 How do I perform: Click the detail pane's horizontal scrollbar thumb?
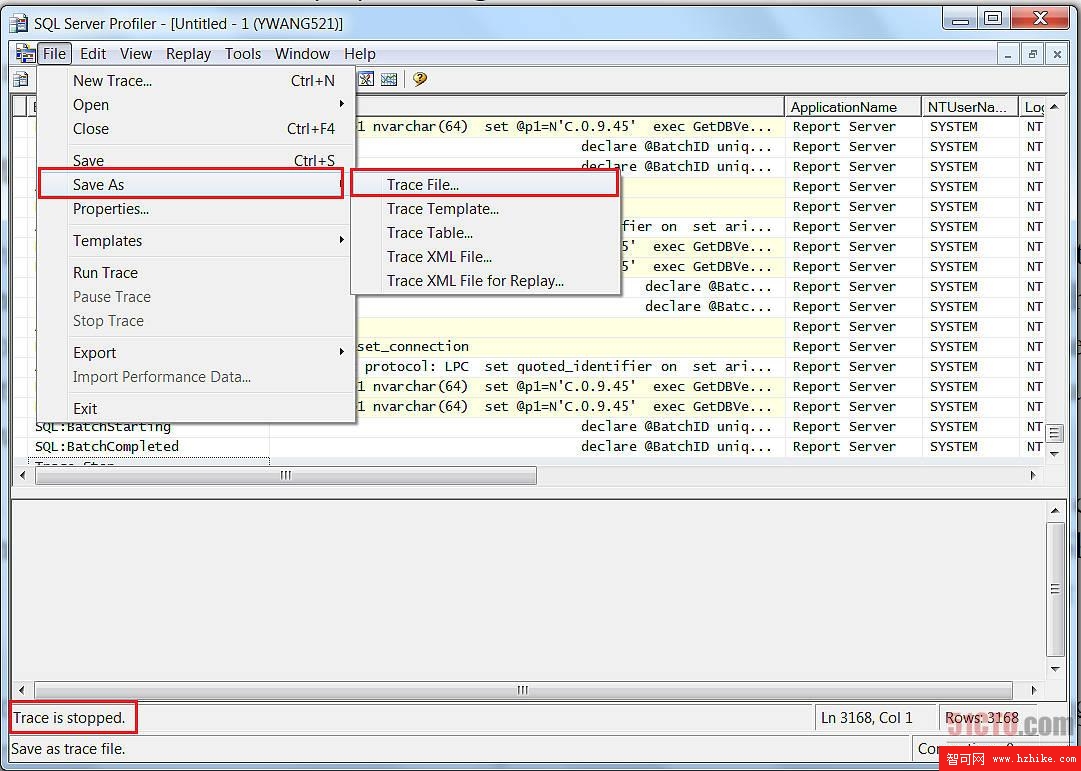pos(523,690)
